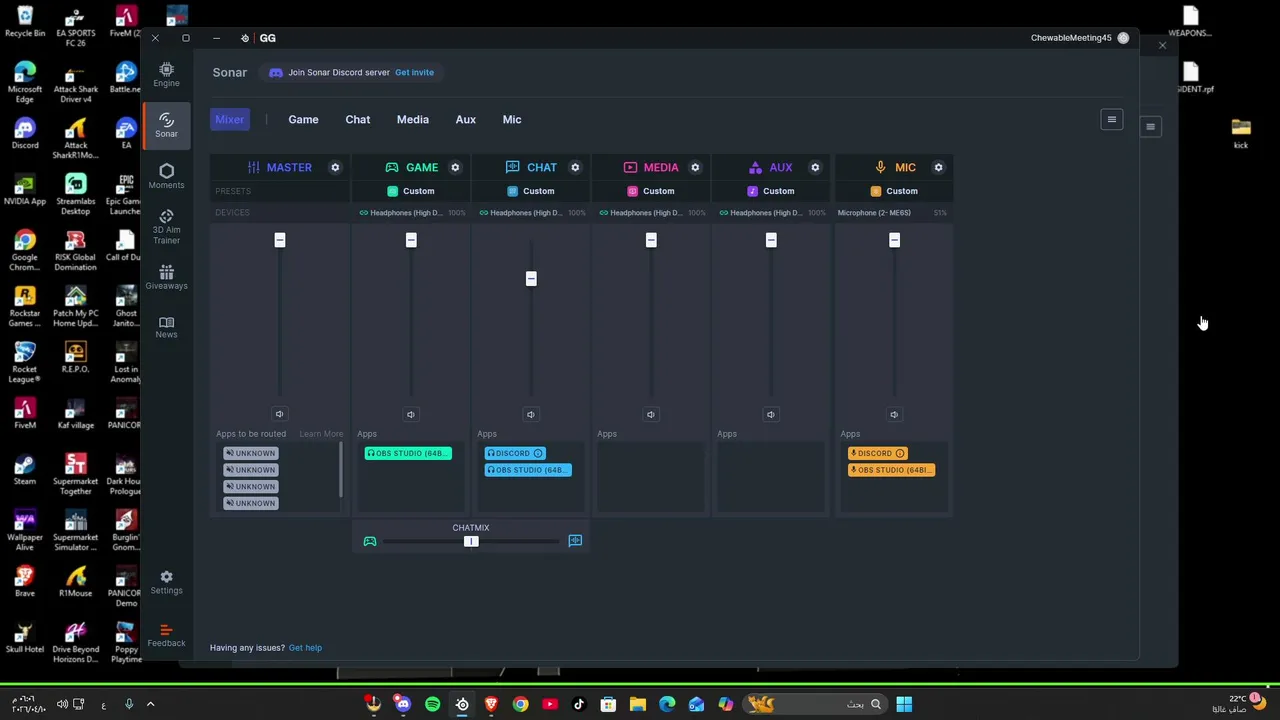
Task: Select OBS Studio app in CHAT column
Action: tap(528, 470)
